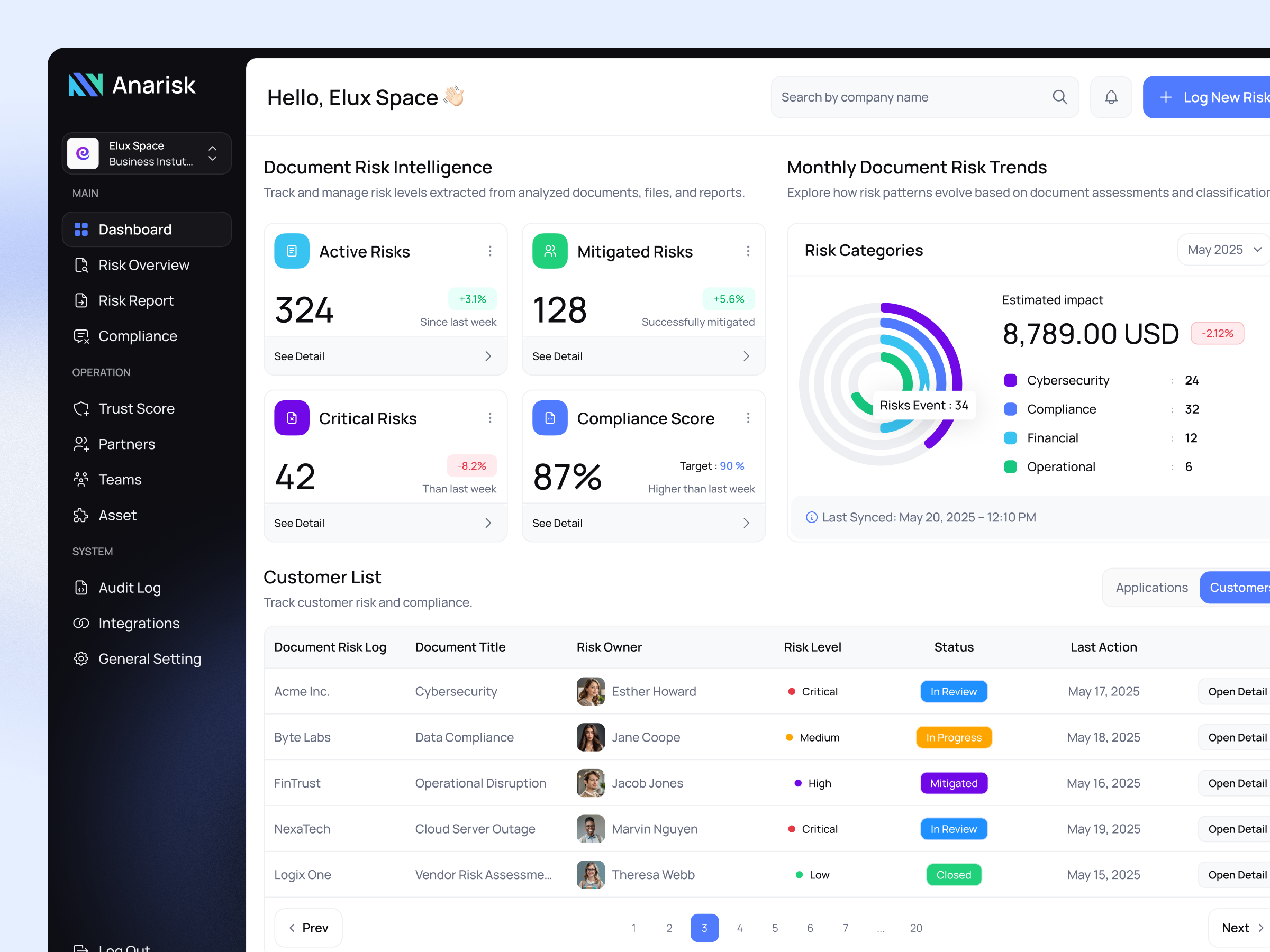Open Integrations via its sidebar icon
Screen dimensions: 1270x952
coord(81,623)
